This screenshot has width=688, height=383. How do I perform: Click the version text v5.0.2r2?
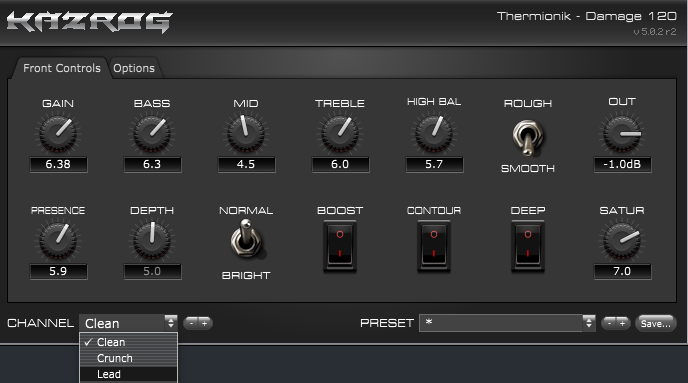point(655,32)
